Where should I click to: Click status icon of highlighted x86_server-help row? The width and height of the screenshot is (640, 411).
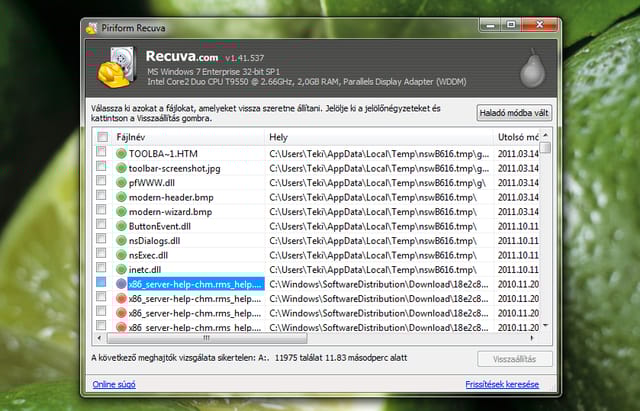[x=121, y=284]
